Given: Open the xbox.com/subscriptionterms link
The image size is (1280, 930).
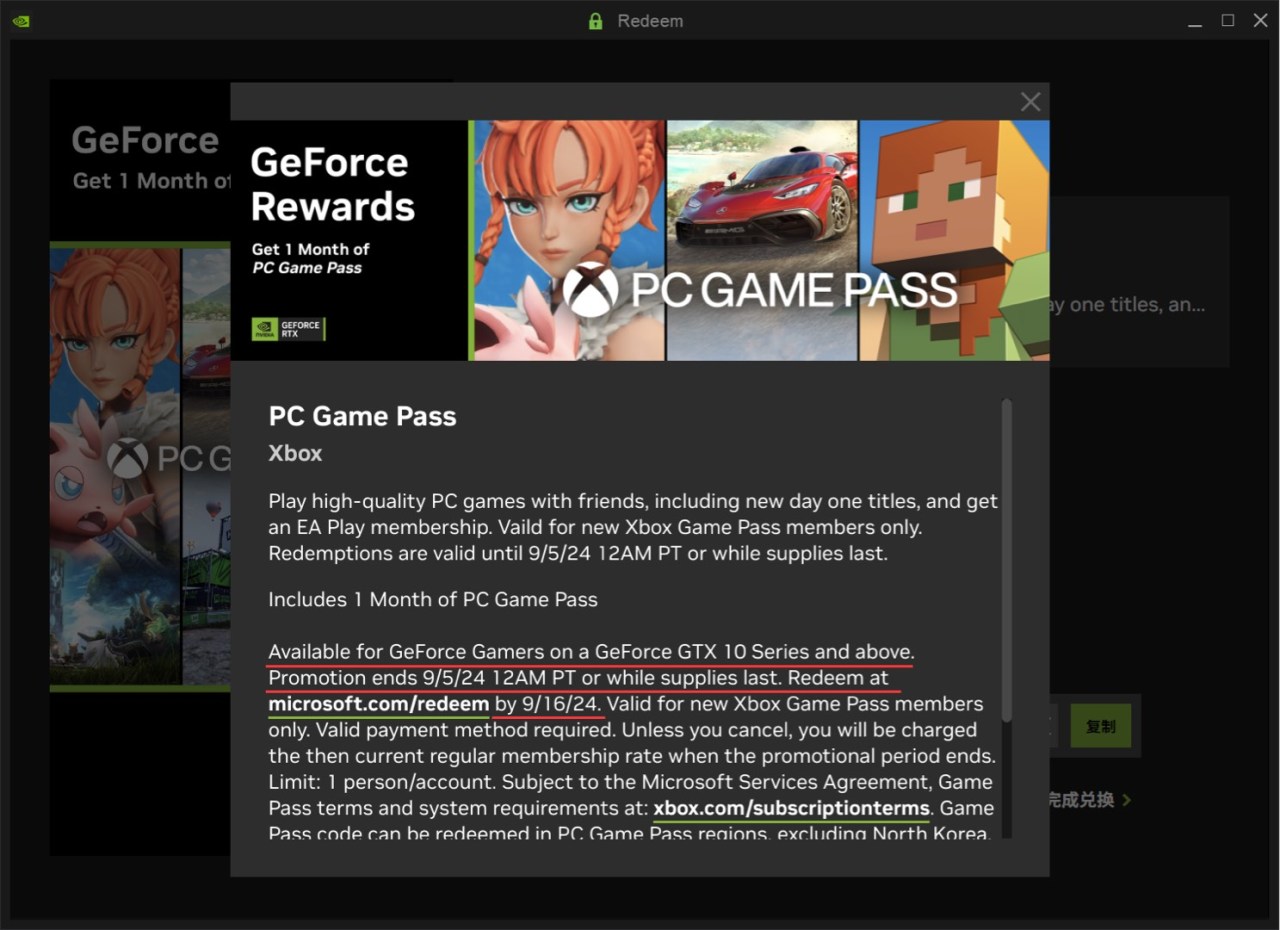Looking at the screenshot, I should pyautogui.click(x=792, y=808).
